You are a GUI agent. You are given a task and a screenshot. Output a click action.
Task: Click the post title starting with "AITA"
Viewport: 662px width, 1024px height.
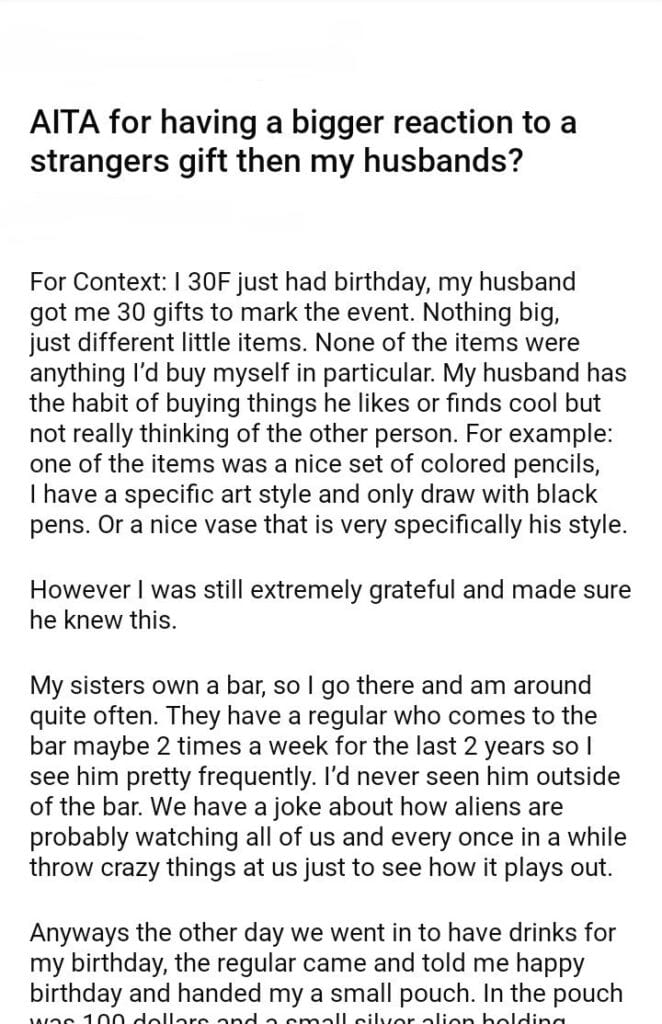click(x=304, y=143)
